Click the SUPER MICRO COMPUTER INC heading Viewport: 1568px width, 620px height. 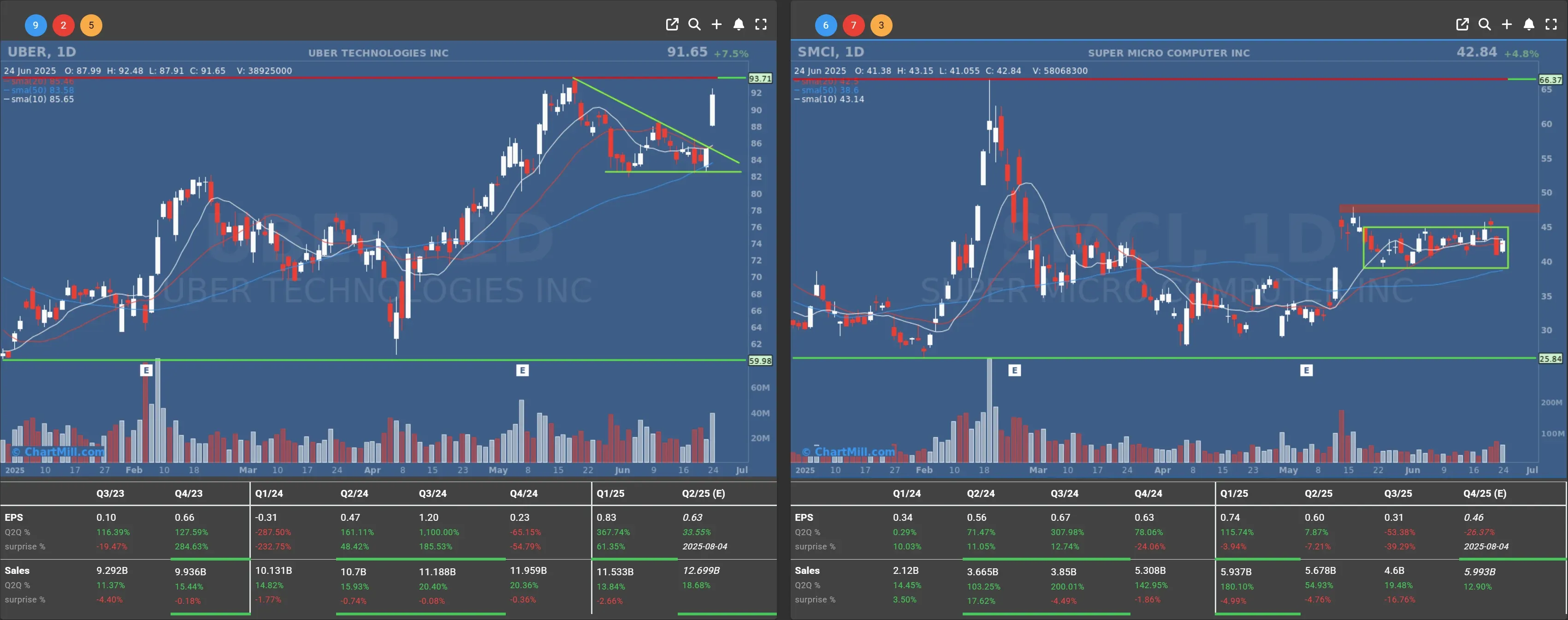[x=1169, y=53]
